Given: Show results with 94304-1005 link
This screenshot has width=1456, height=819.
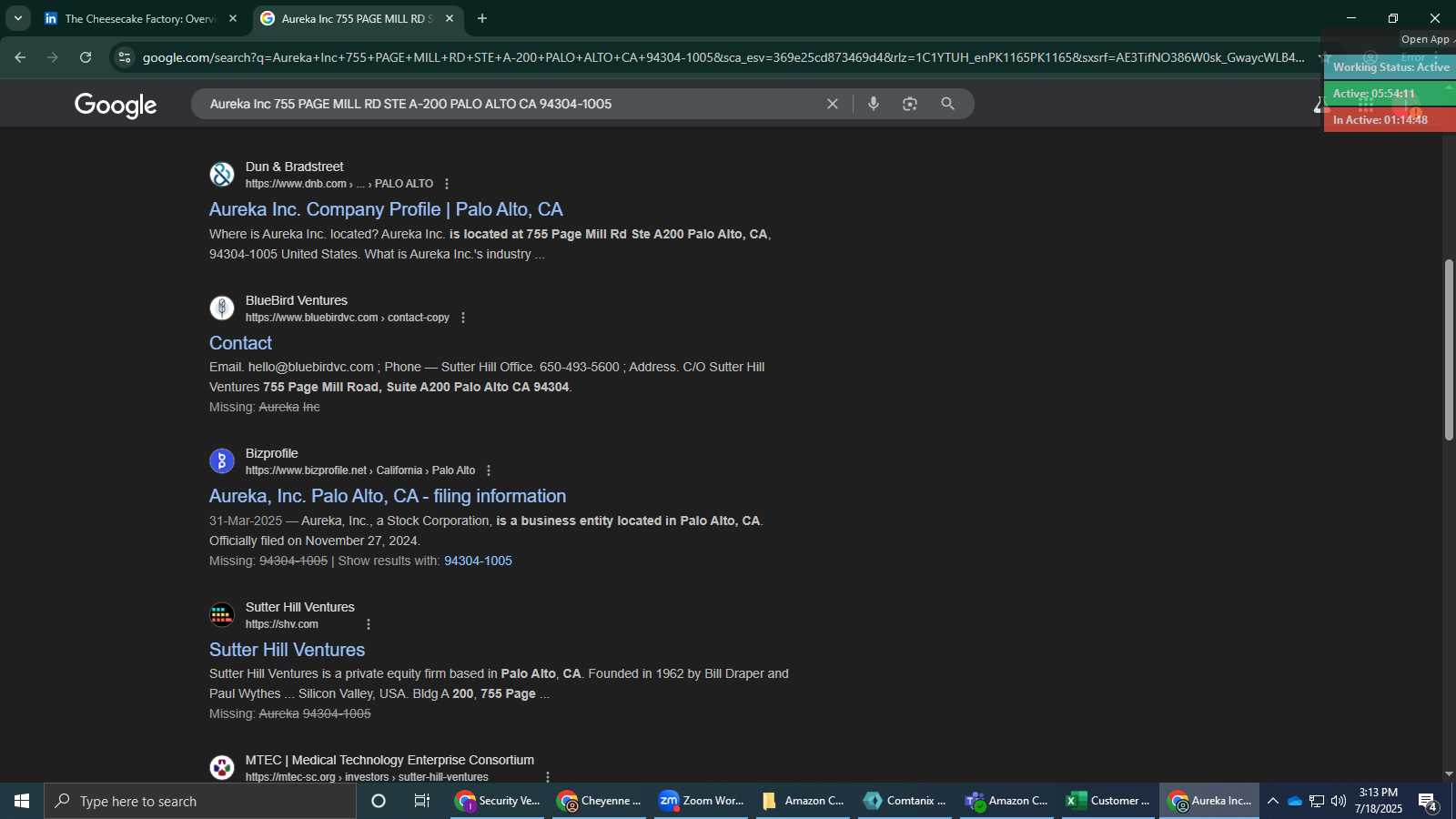Looking at the screenshot, I should point(478,561).
